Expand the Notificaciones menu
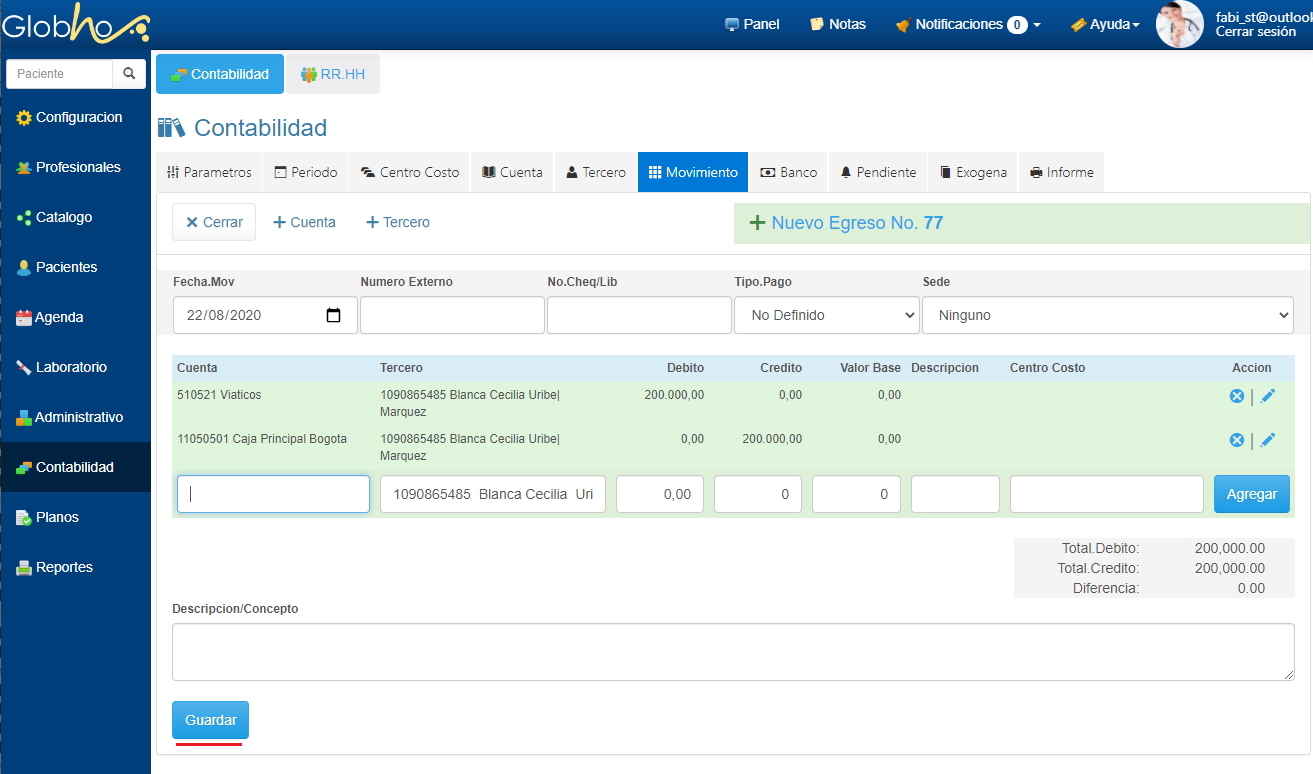Image resolution: width=1313 pixels, height=774 pixels. pos(968,24)
